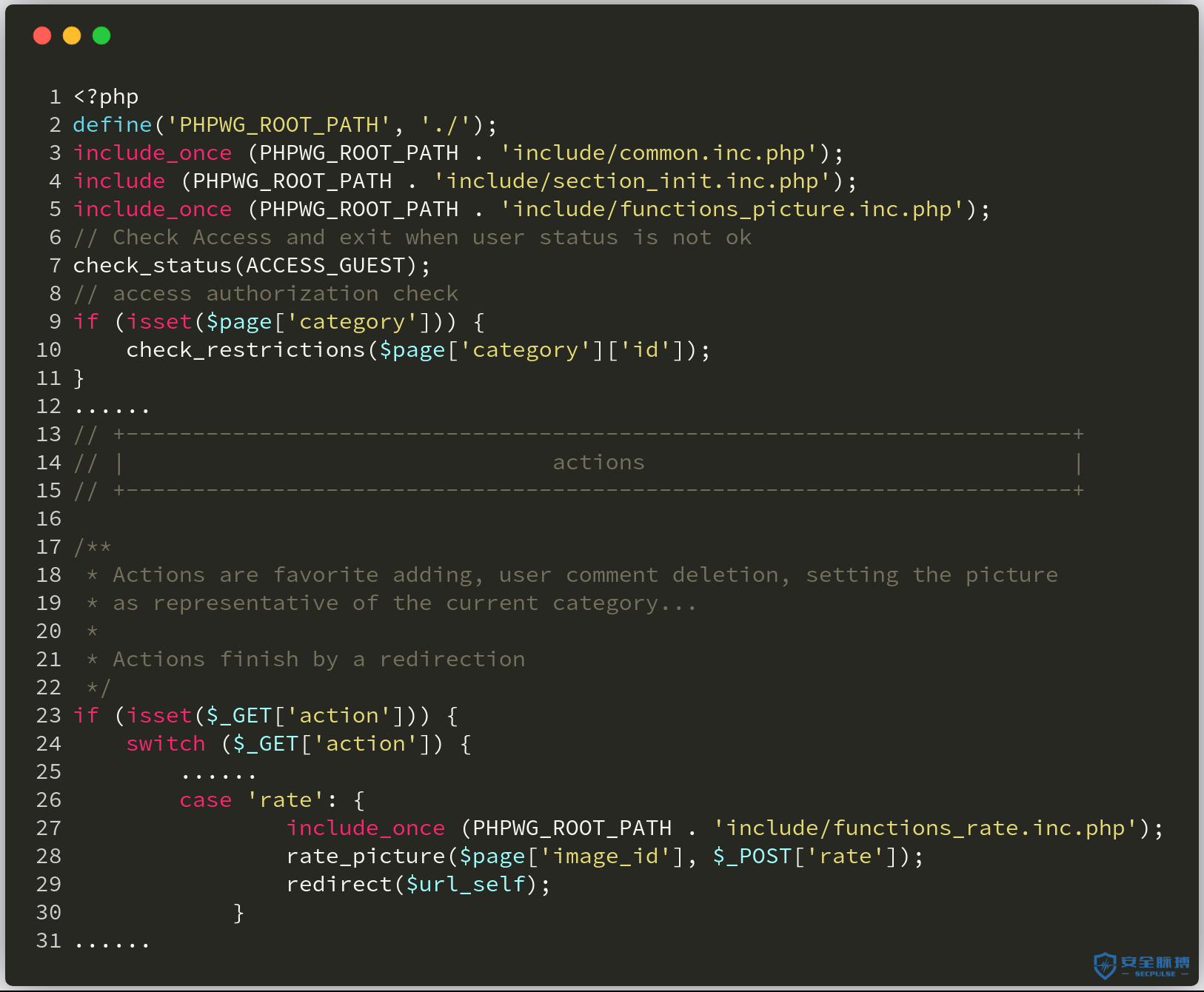This screenshot has height=992, width=1204.
Task: Click comment 'as representative of the current category...'
Action: 405,603
